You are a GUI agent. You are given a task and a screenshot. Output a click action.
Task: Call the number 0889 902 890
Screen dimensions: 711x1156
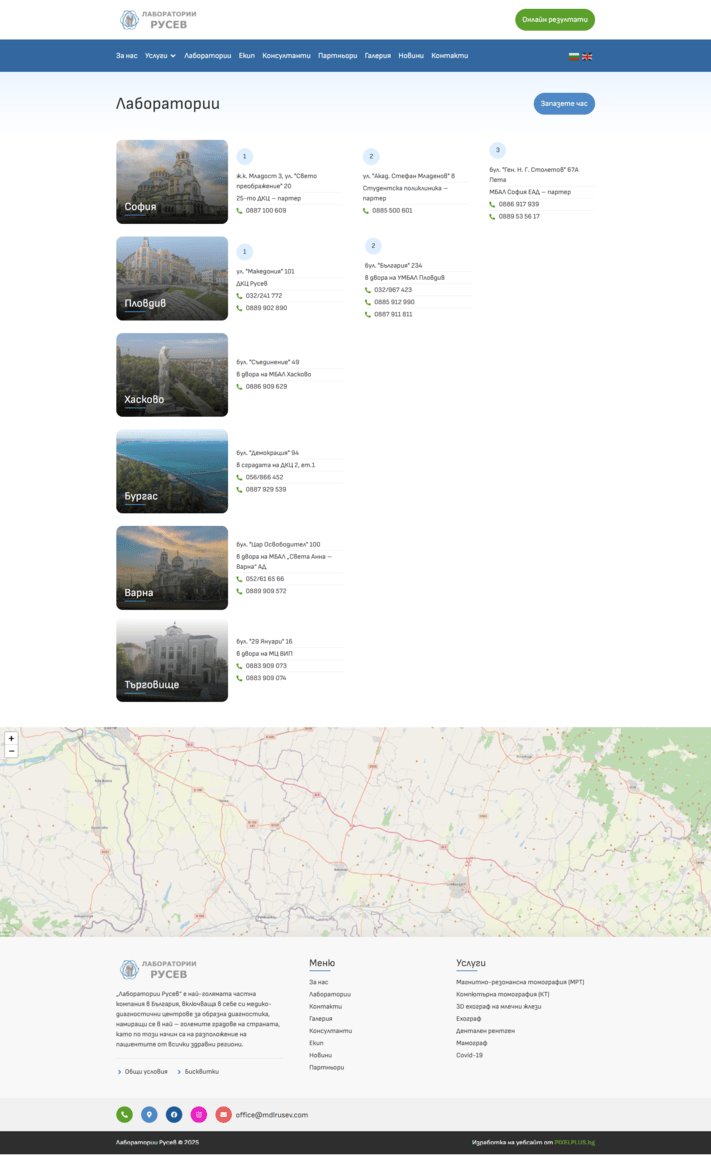tap(266, 308)
